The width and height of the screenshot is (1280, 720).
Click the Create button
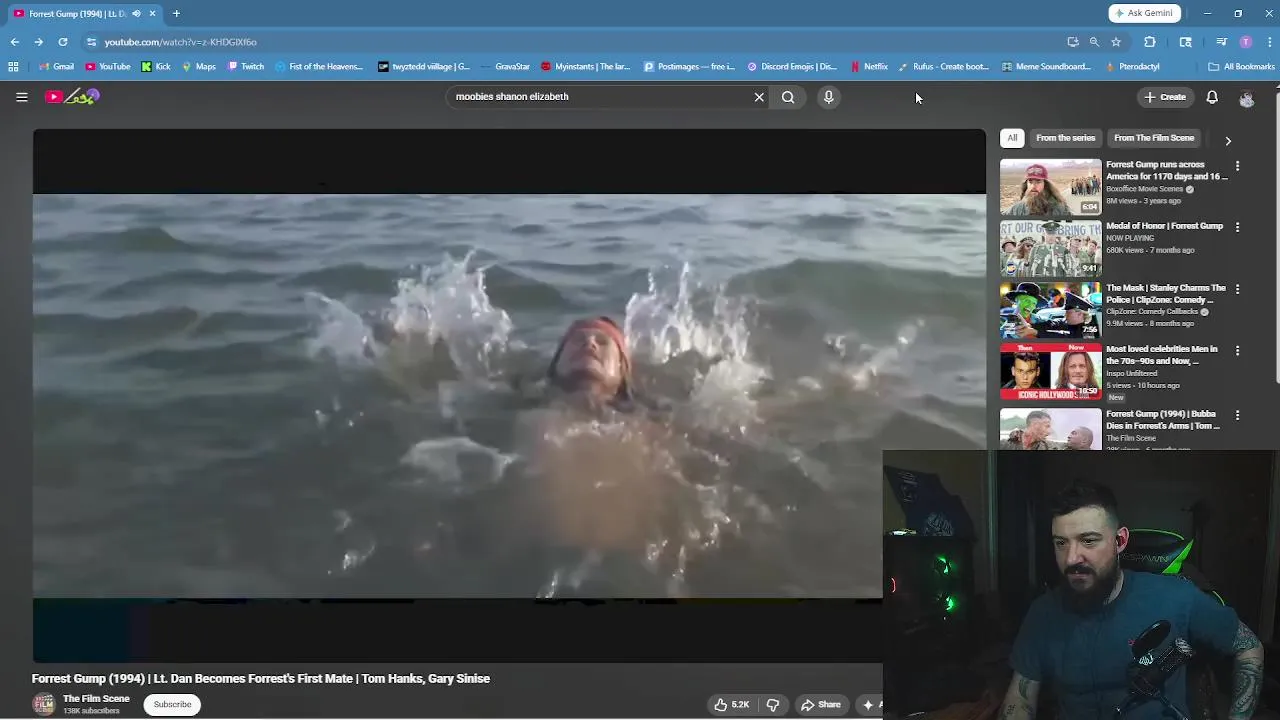pyautogui.click(x=1165, y=97)
